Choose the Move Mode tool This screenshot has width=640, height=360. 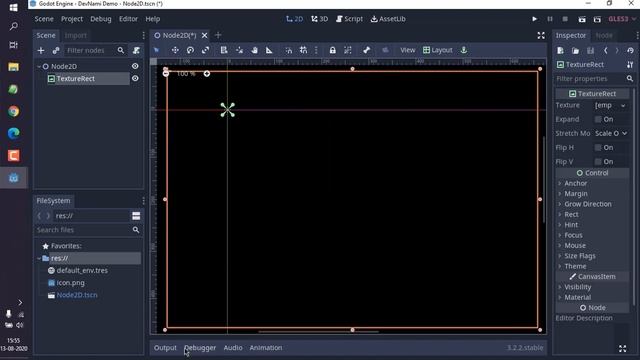pos(175,50)
